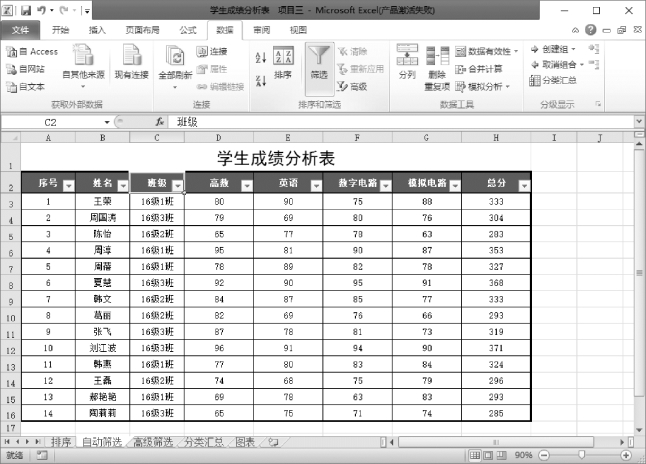
Task: Click the zoom slider handle
Action: point(581,455)
